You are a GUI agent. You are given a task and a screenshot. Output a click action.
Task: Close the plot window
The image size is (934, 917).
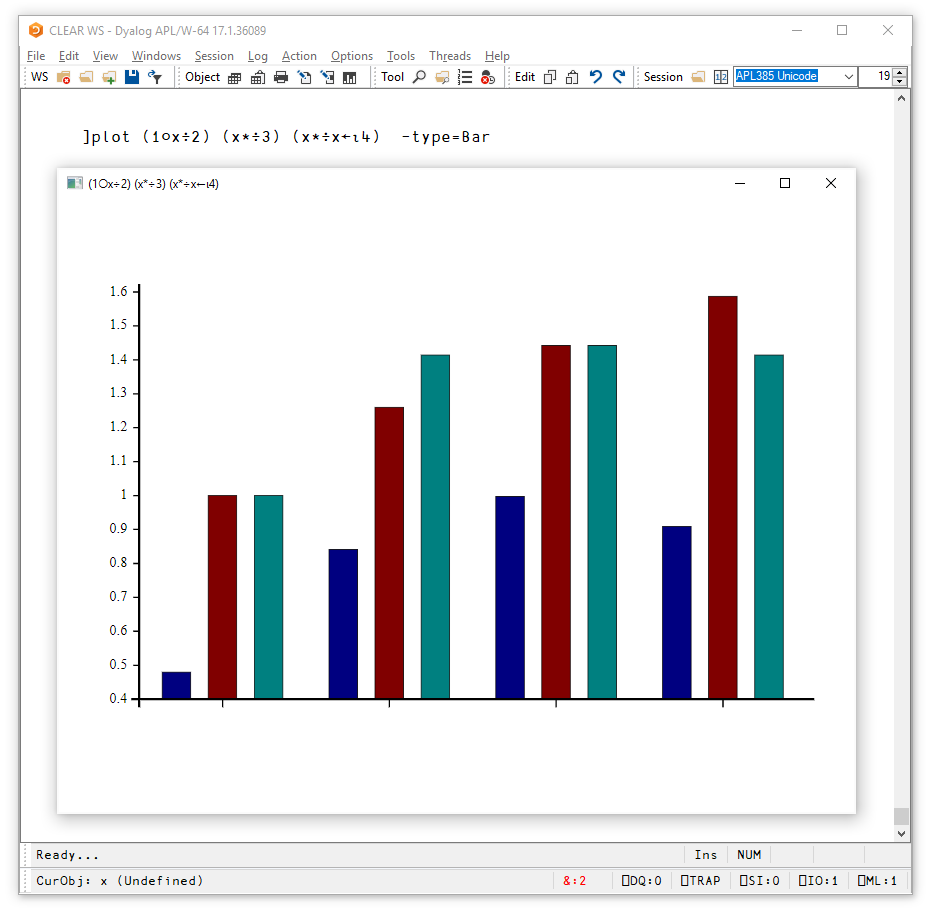click(x=831, y=183)
